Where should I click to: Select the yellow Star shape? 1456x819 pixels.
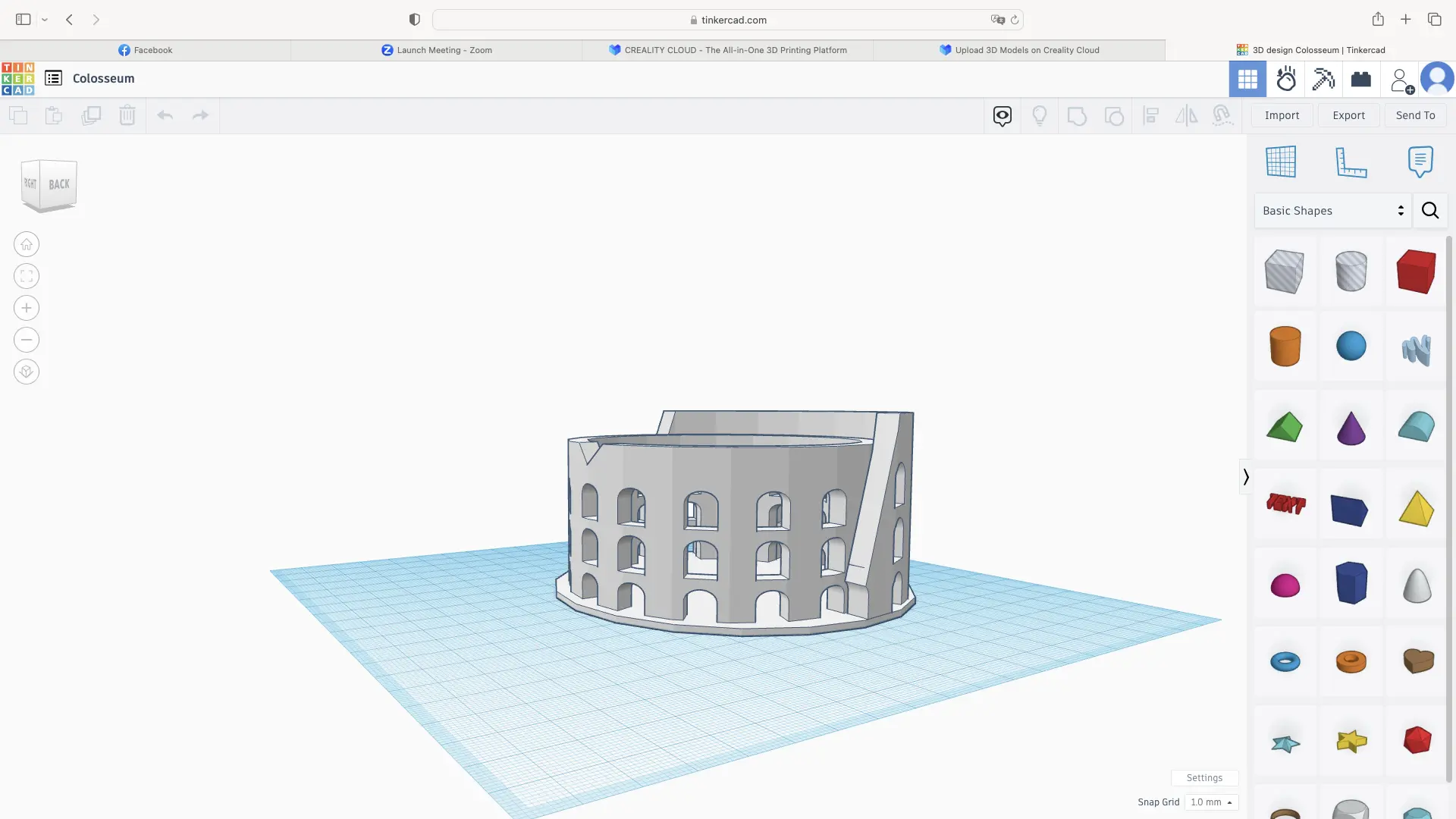(1351, 740)
